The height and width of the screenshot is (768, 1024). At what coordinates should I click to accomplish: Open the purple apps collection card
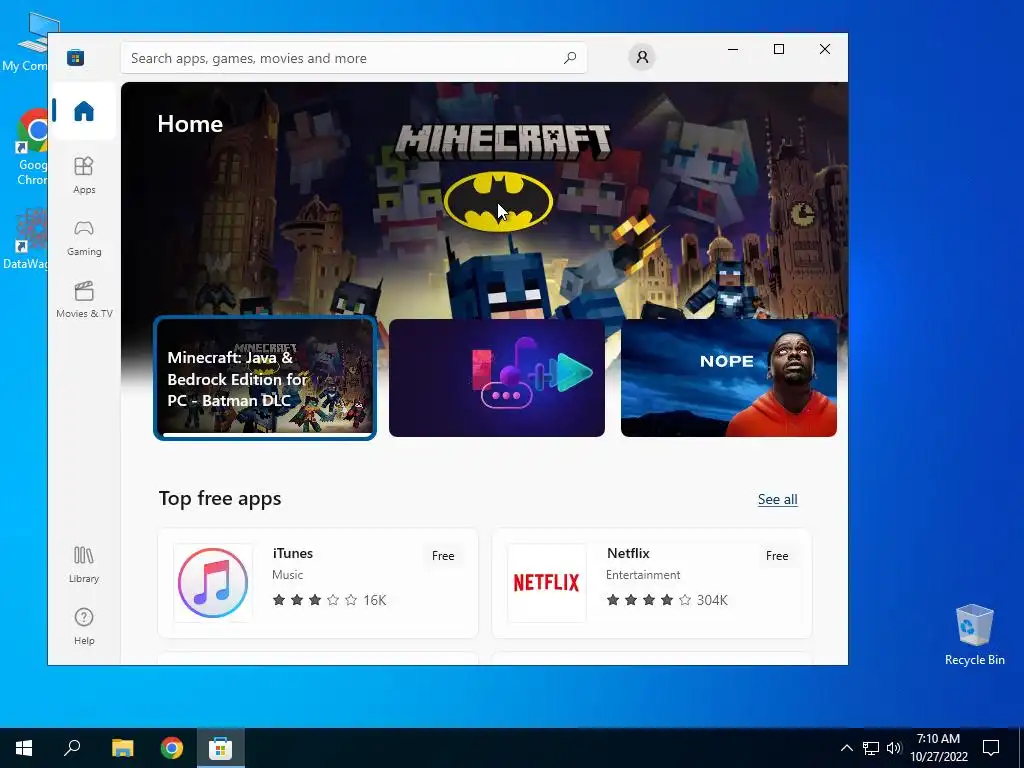click(x=496, y=378)
